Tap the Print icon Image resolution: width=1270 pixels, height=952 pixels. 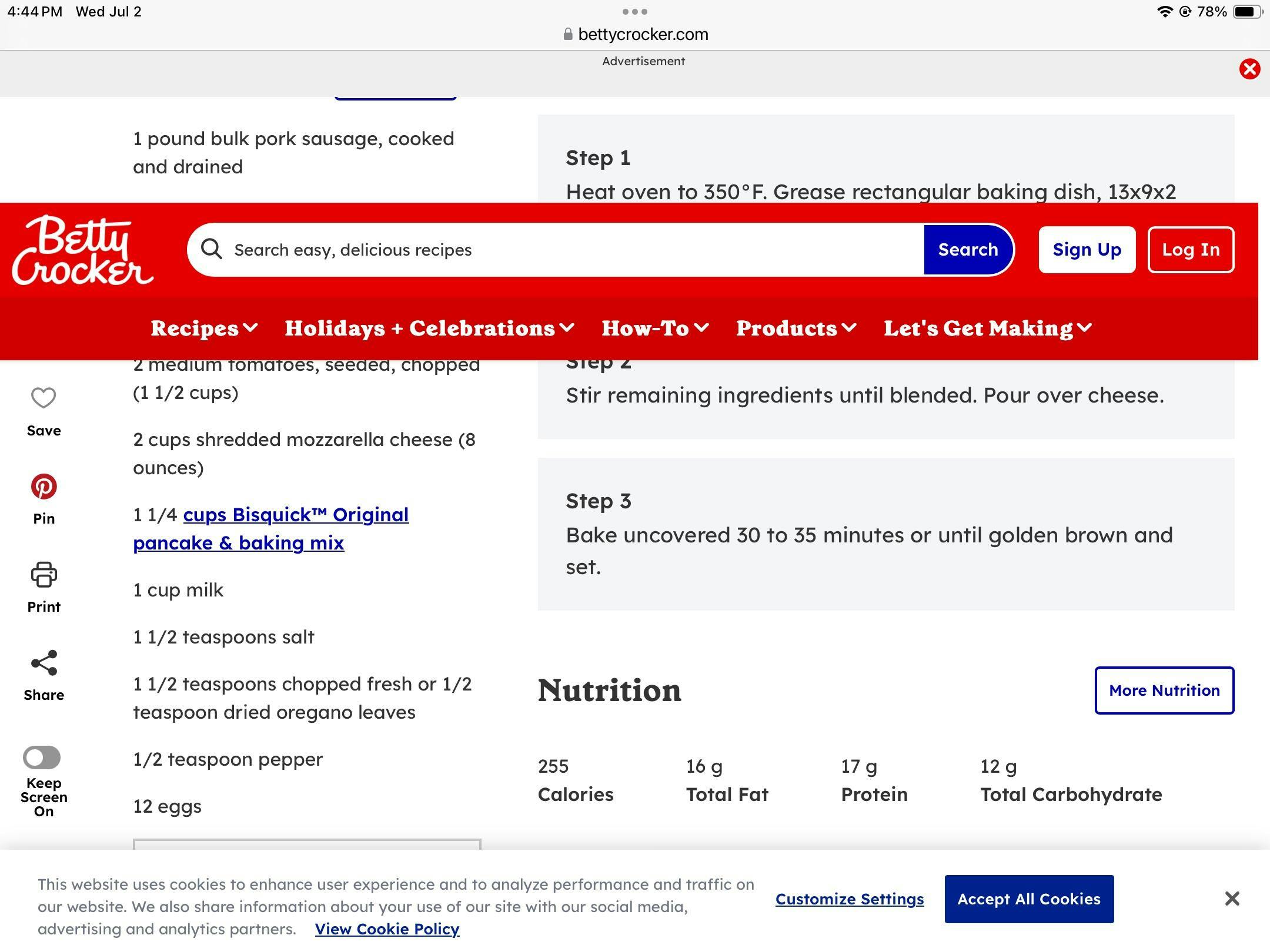44,574
